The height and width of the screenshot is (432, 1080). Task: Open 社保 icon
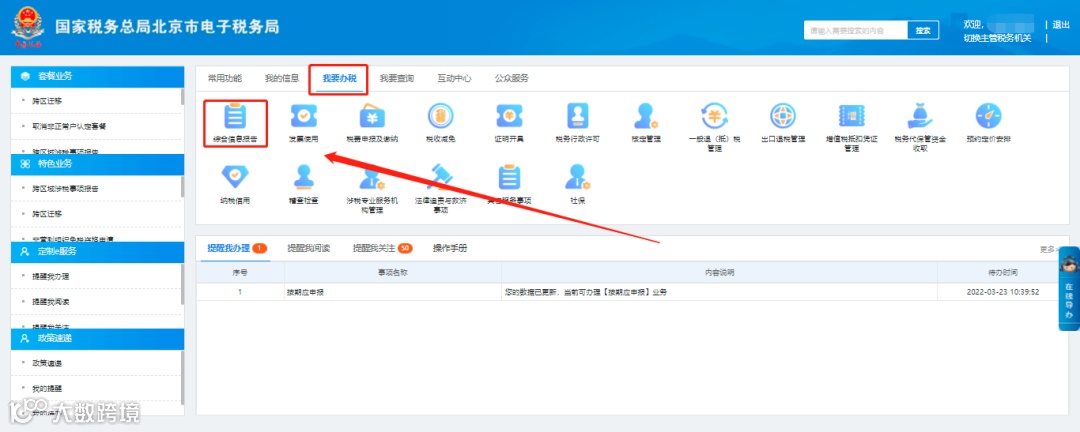click(577, 178)
